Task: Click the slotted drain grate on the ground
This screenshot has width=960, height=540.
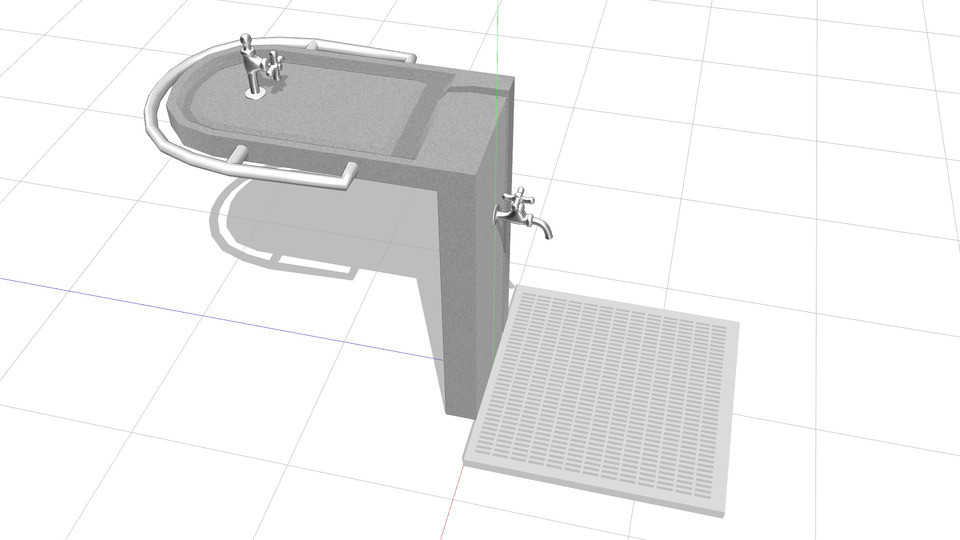Action: click(x=608, y=390)
